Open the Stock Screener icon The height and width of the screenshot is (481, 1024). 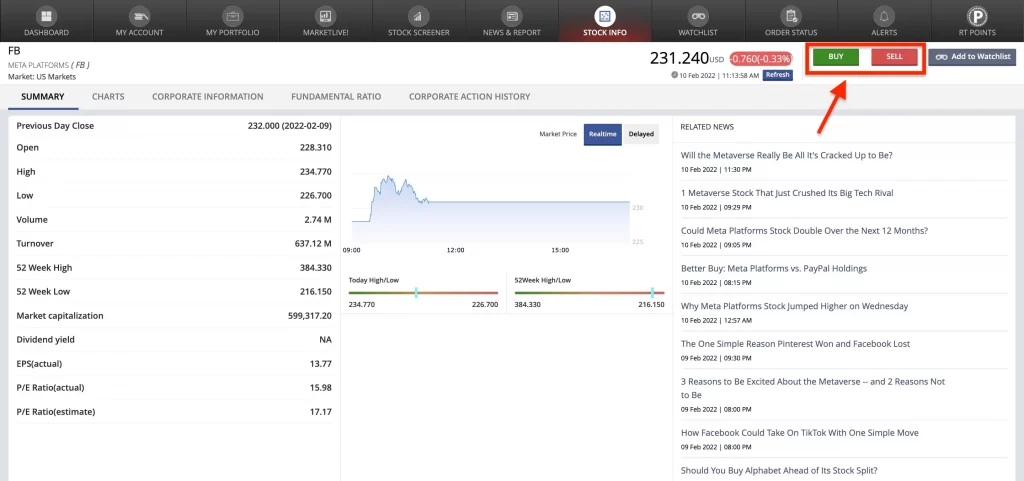click(x=418, y=16)
